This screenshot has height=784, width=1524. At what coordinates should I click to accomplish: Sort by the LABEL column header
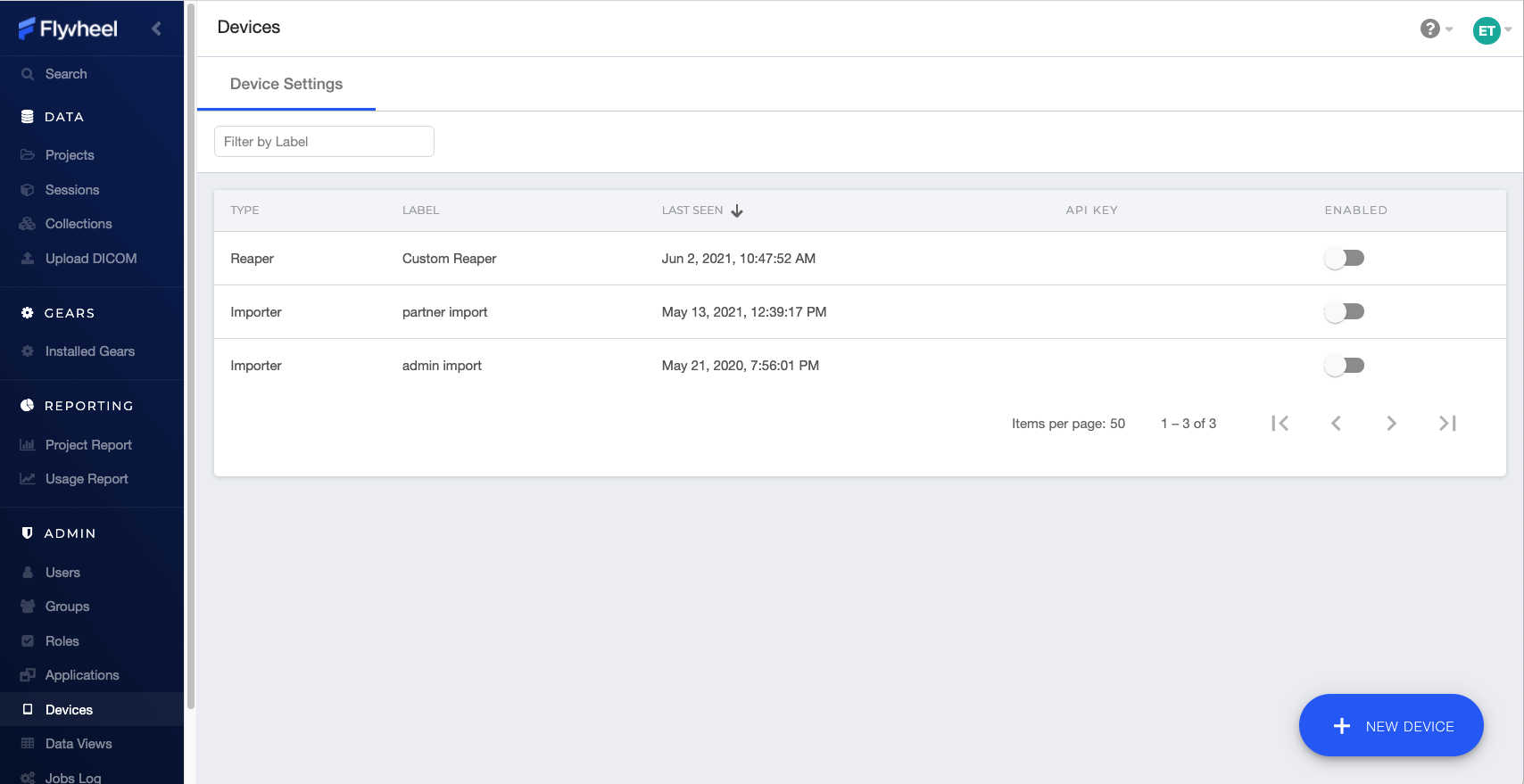tap(420, 210)
